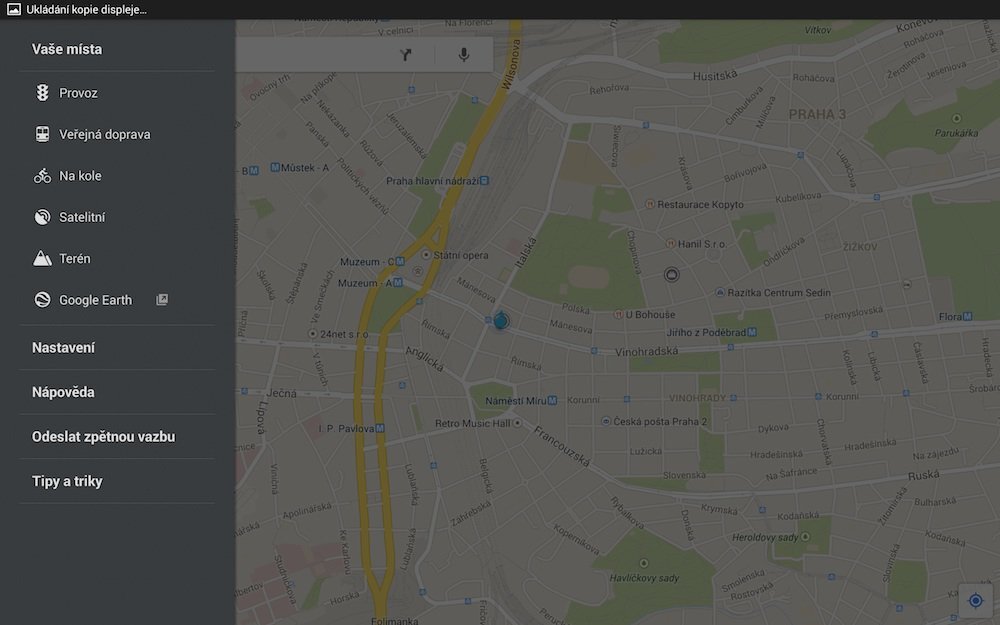Open Vaše místa menu item

point(67,49)
